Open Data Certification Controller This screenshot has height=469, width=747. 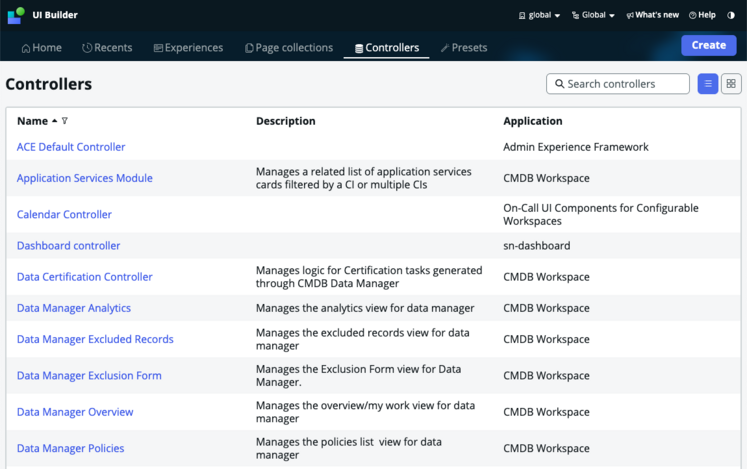point(85,277)
